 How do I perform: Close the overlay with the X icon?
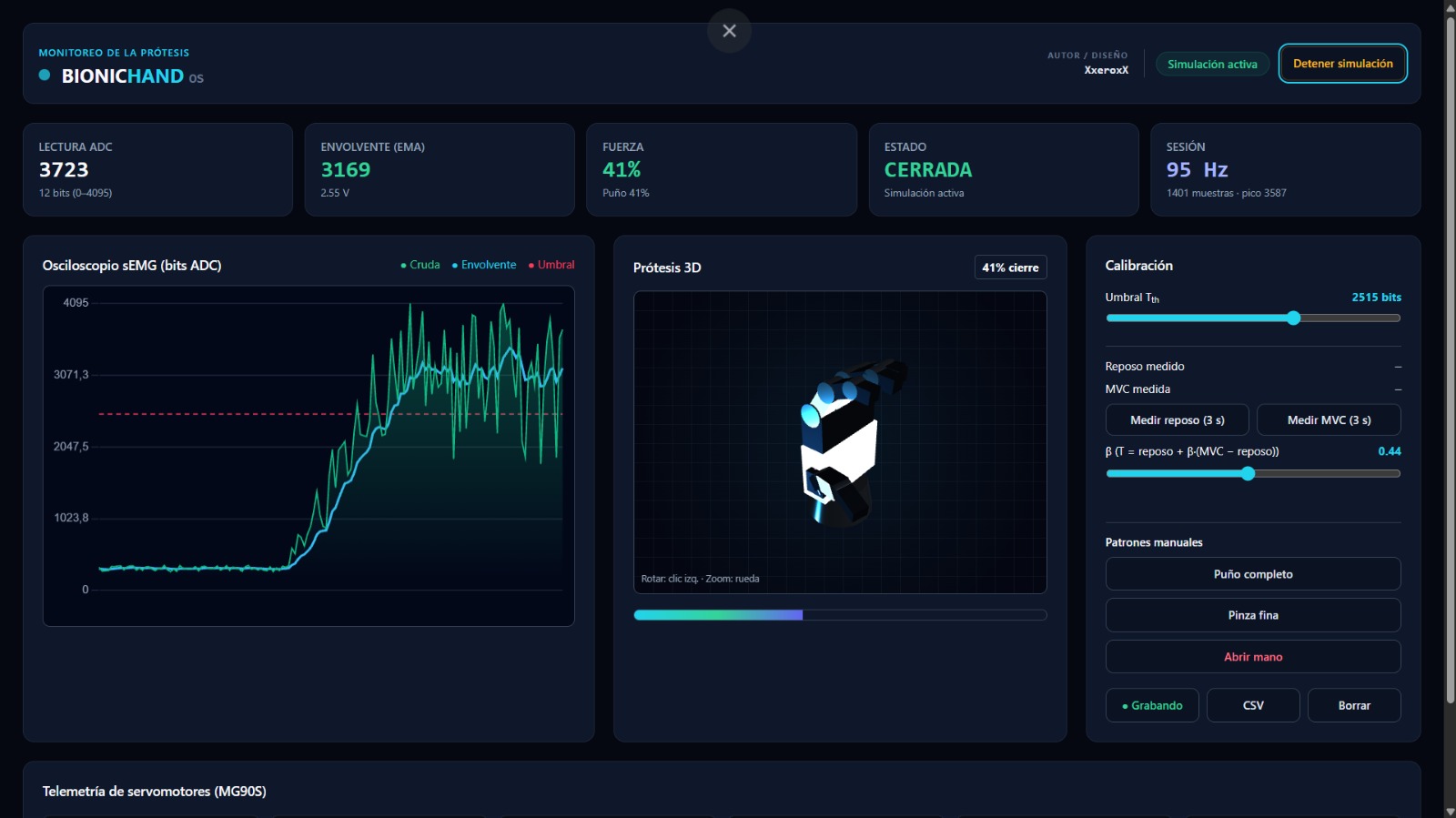729,31
